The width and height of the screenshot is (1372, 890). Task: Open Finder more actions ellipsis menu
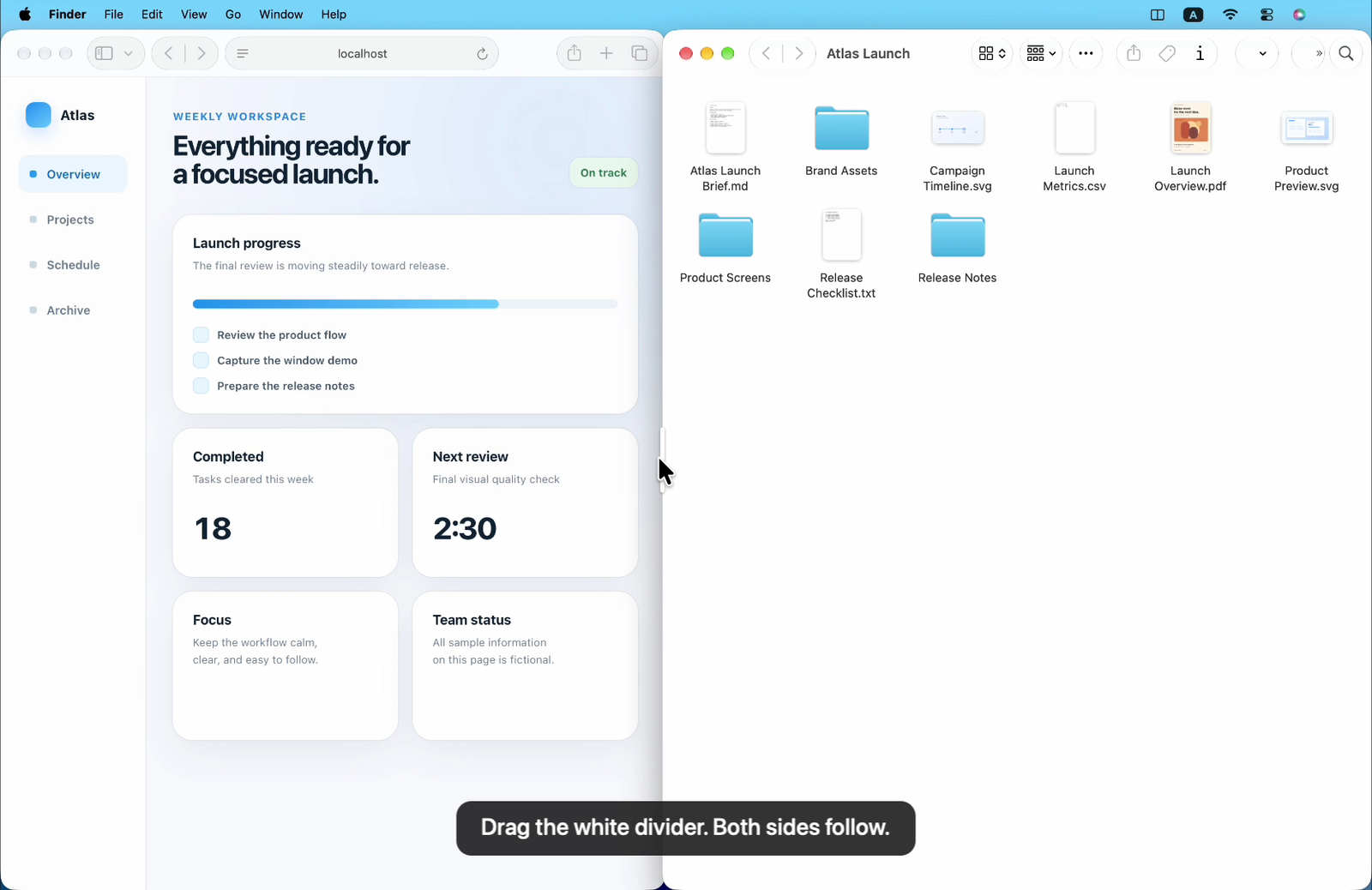(x=1086, y=53)
